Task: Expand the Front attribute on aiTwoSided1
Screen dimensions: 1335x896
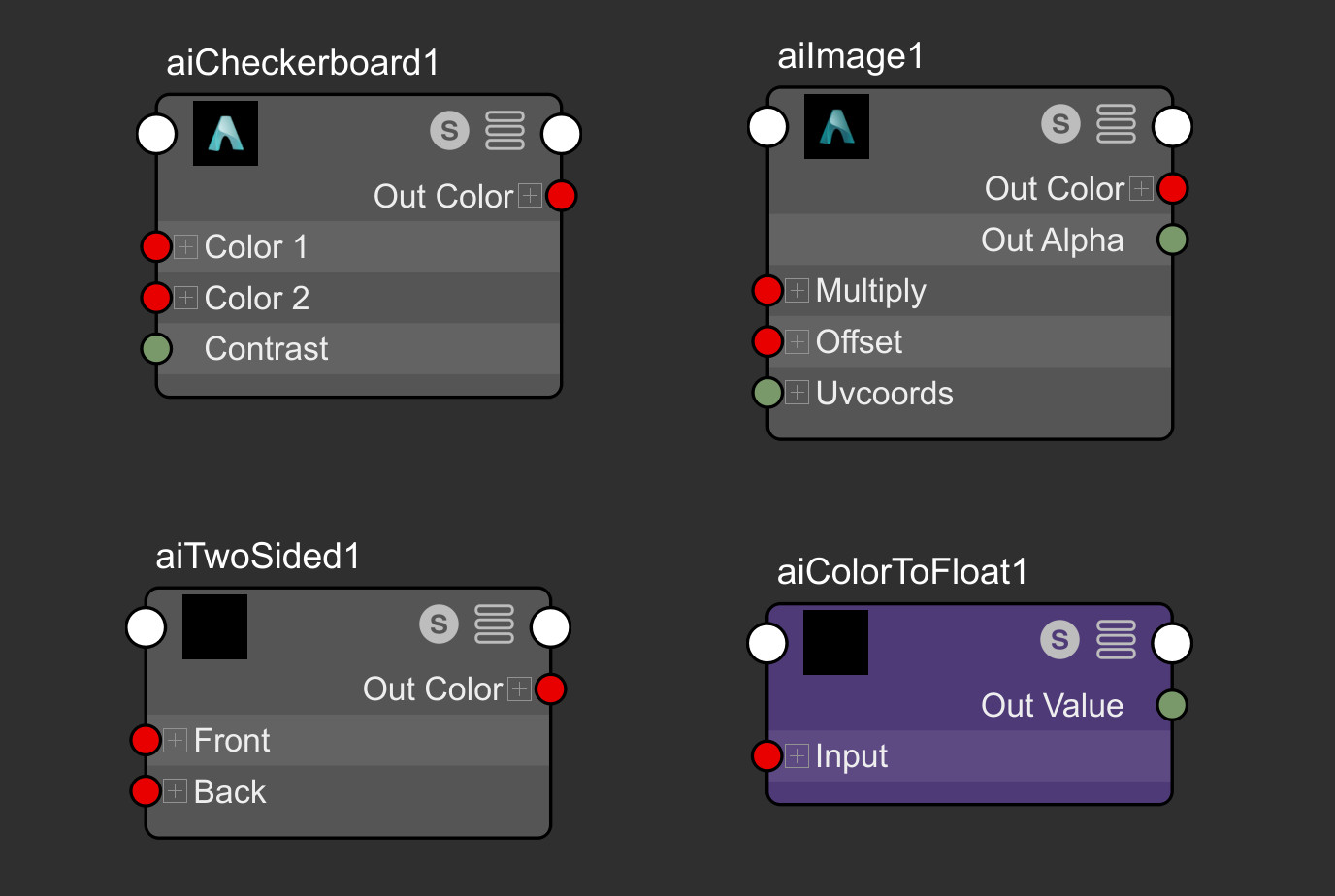Action: (175, 740)
